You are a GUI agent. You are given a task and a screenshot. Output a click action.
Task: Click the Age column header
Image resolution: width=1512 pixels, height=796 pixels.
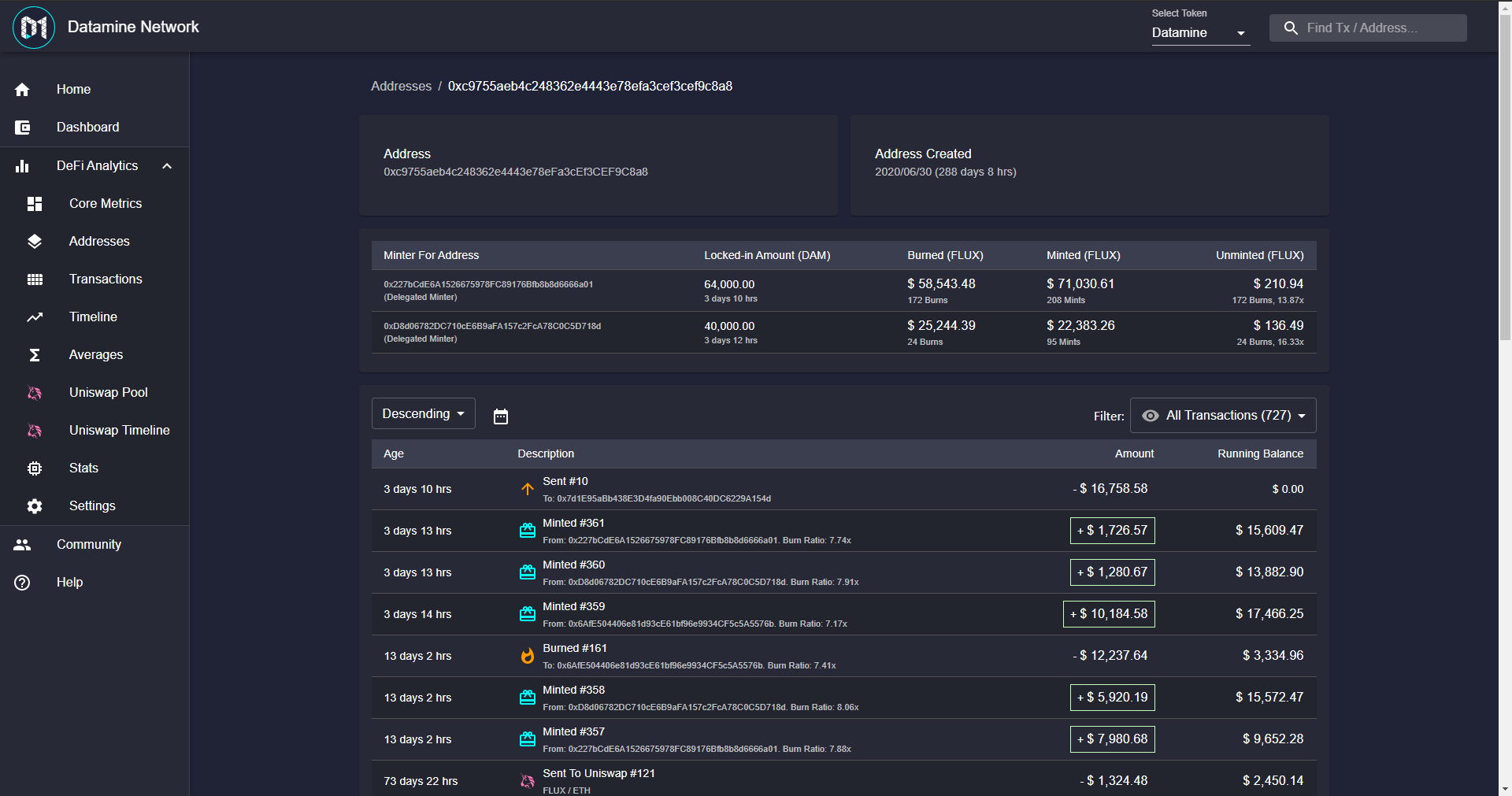pos(394,454)
